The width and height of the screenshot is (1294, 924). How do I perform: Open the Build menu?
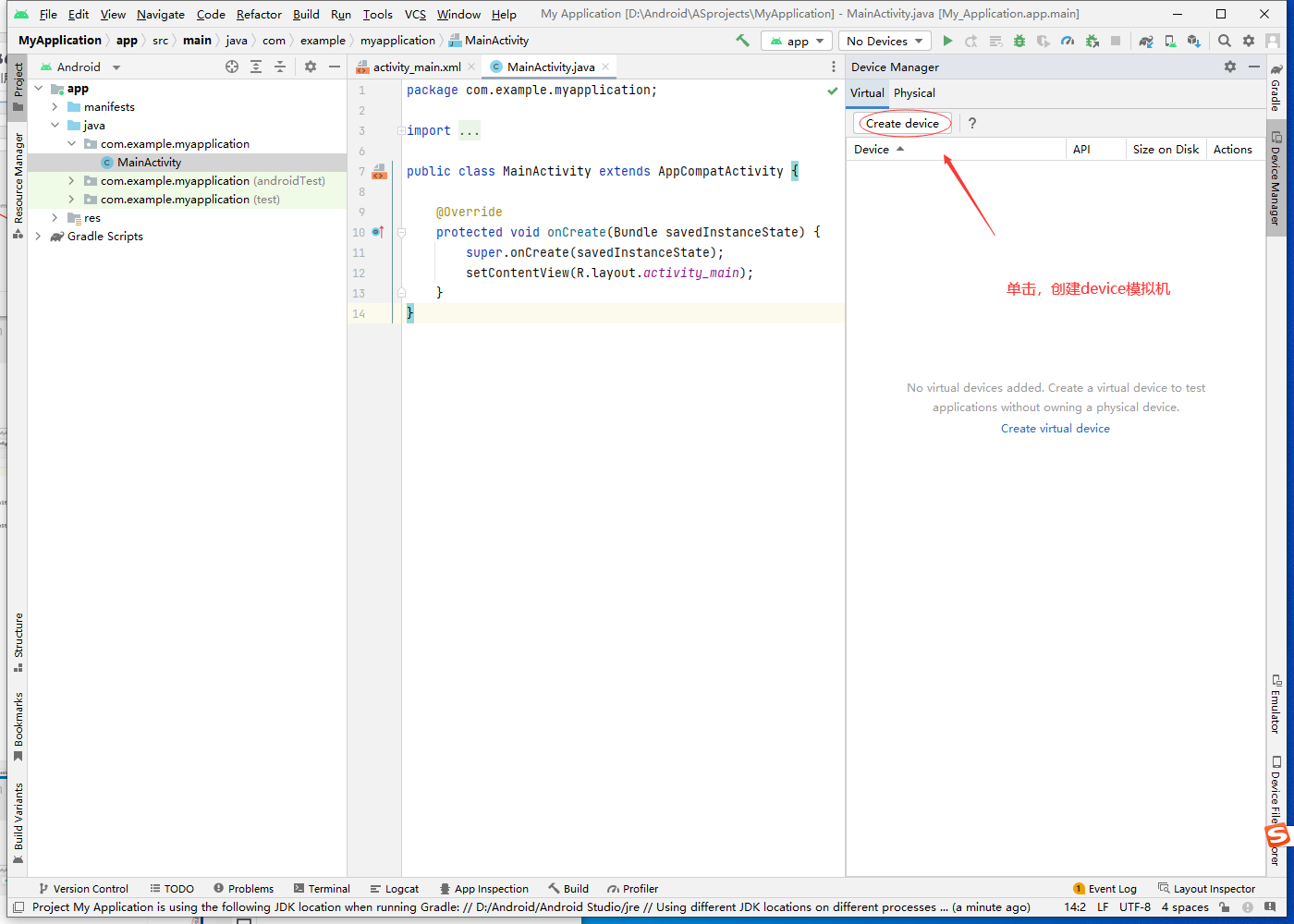click(306, 14)
